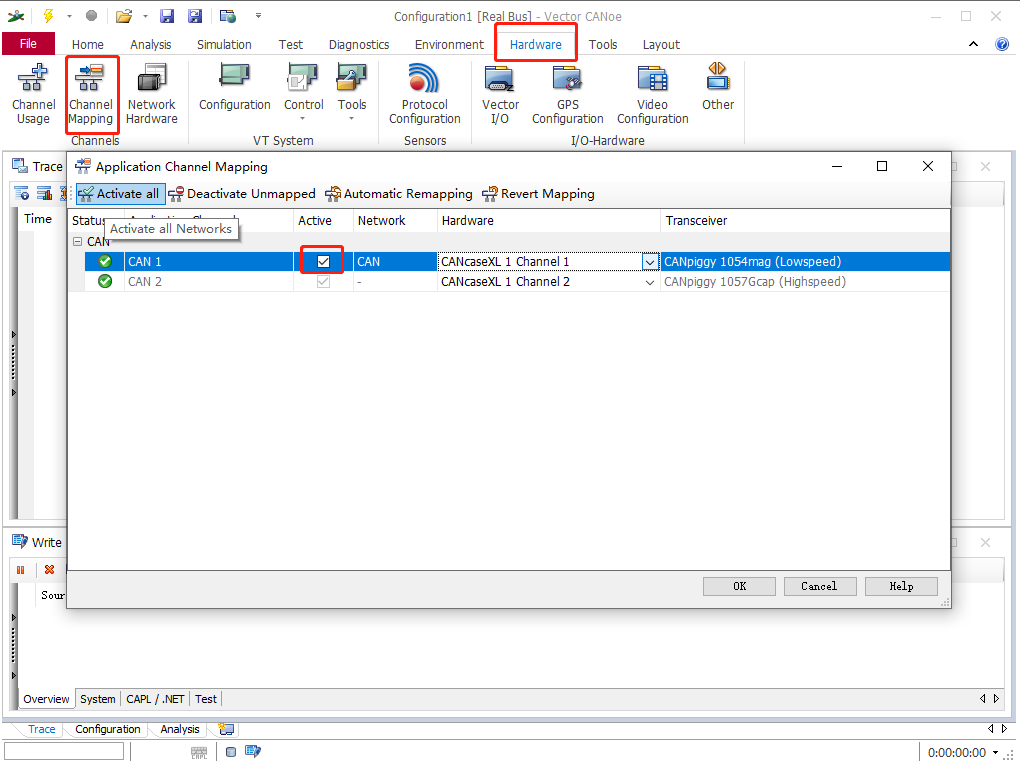Viewport: 1020px width, 765px height.
Task: Click Deactivate Unmapped button
Action: tap(242, 194)
